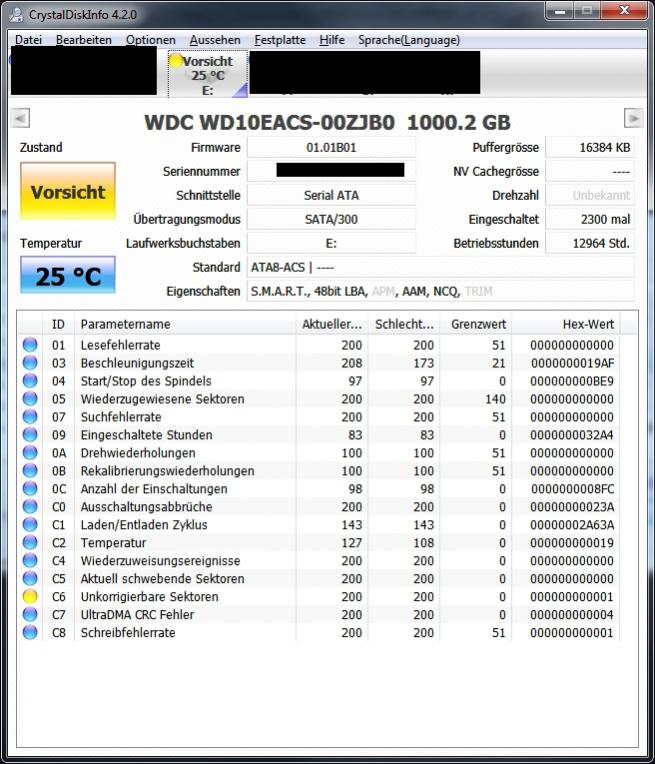Viewport: 655px width, 764px height.
Task: Click the Aktueller value 208
Action: pyautogui.click(x=351, y=363)
